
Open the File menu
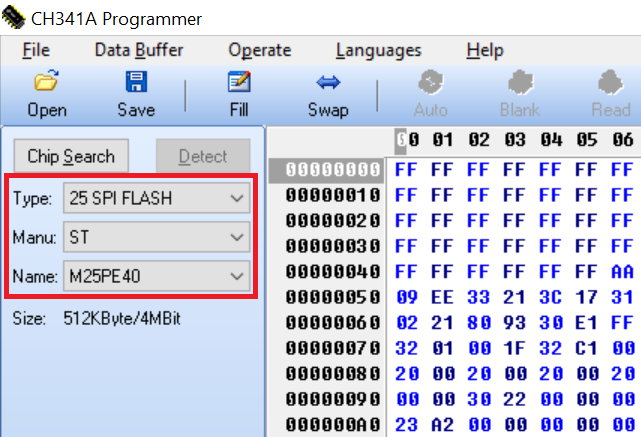click(35, 50)
